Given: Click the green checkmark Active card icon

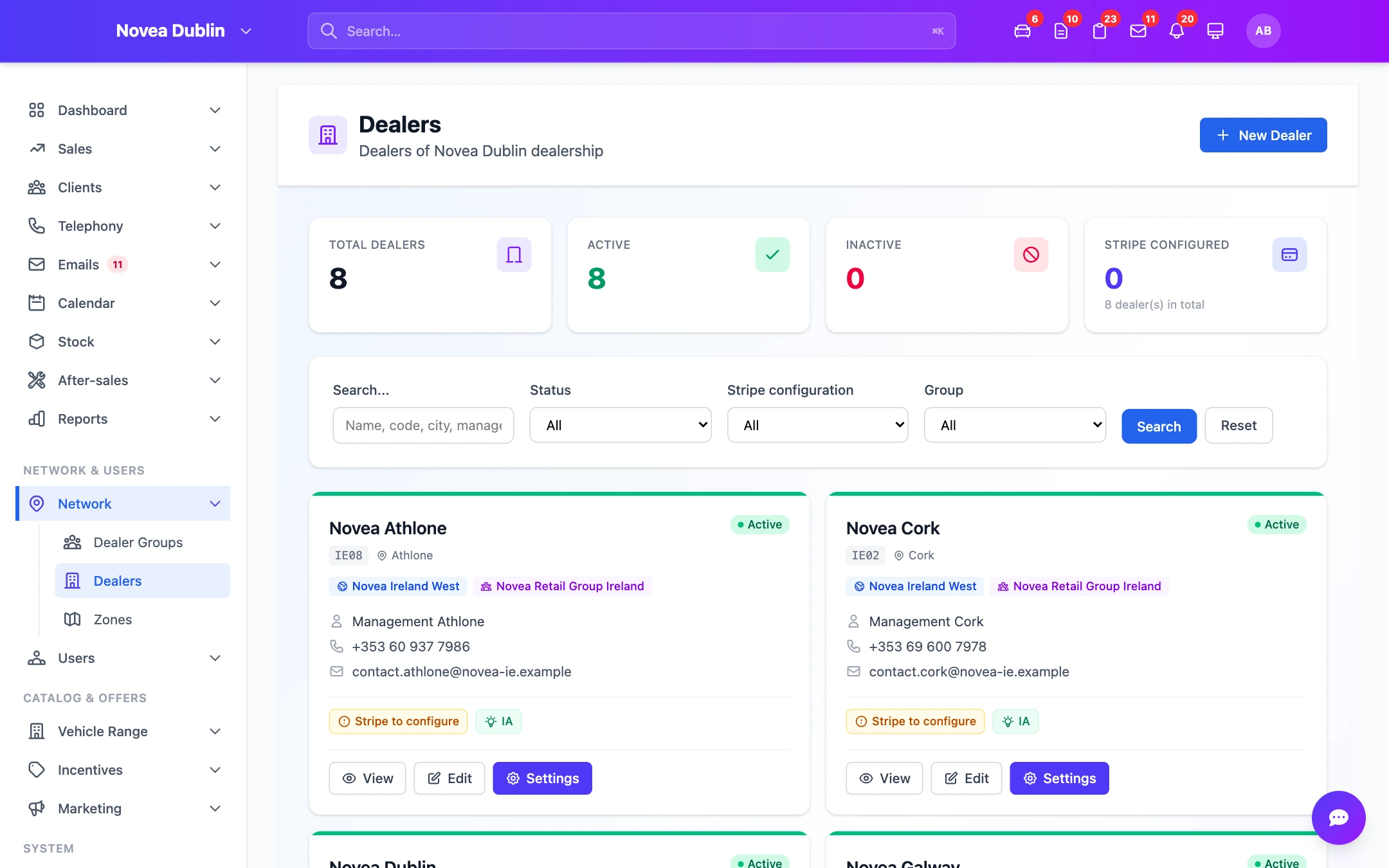Looking at the screenshot, I should click(772, 255).
